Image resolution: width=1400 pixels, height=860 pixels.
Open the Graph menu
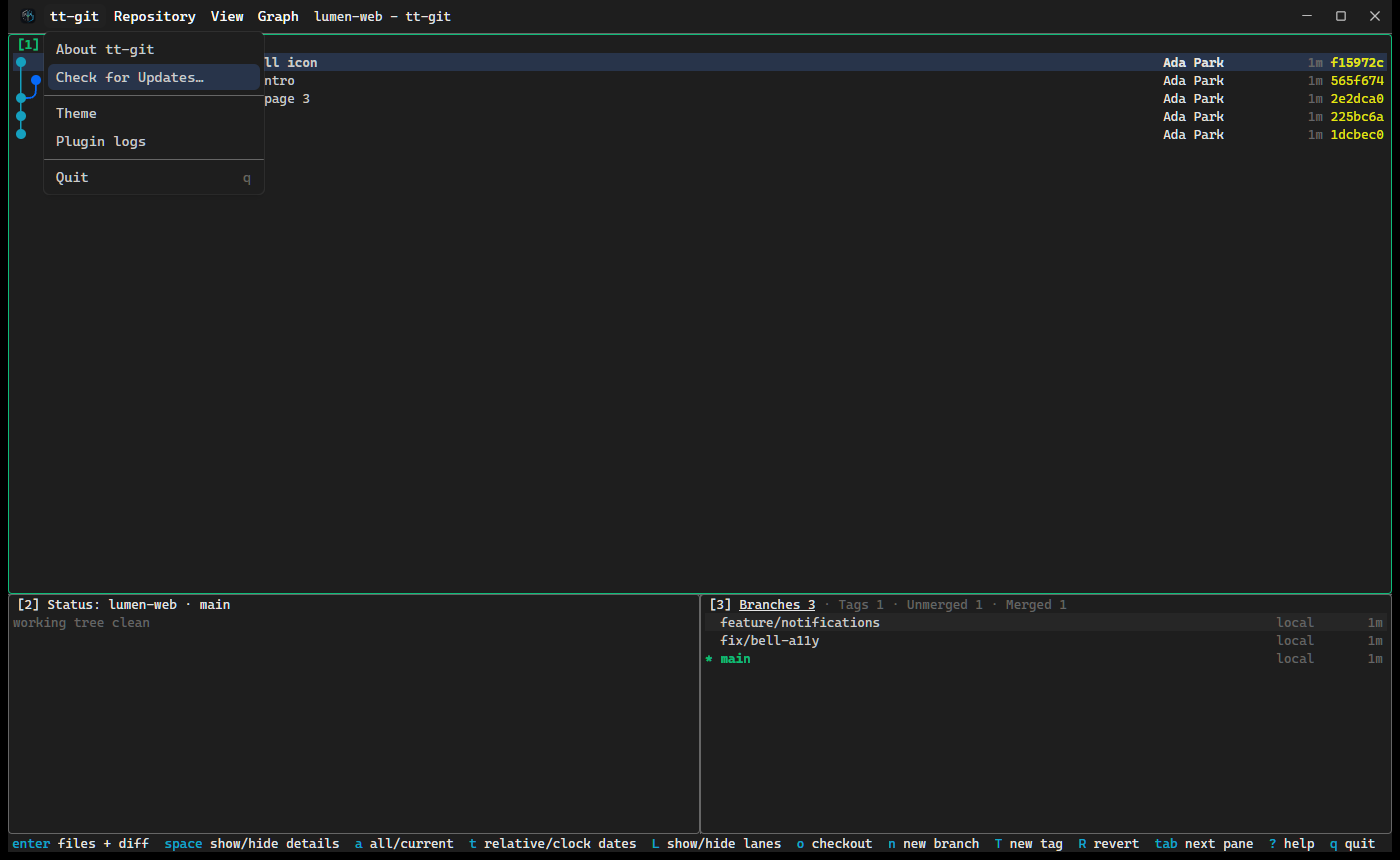[x=278, y=16]
